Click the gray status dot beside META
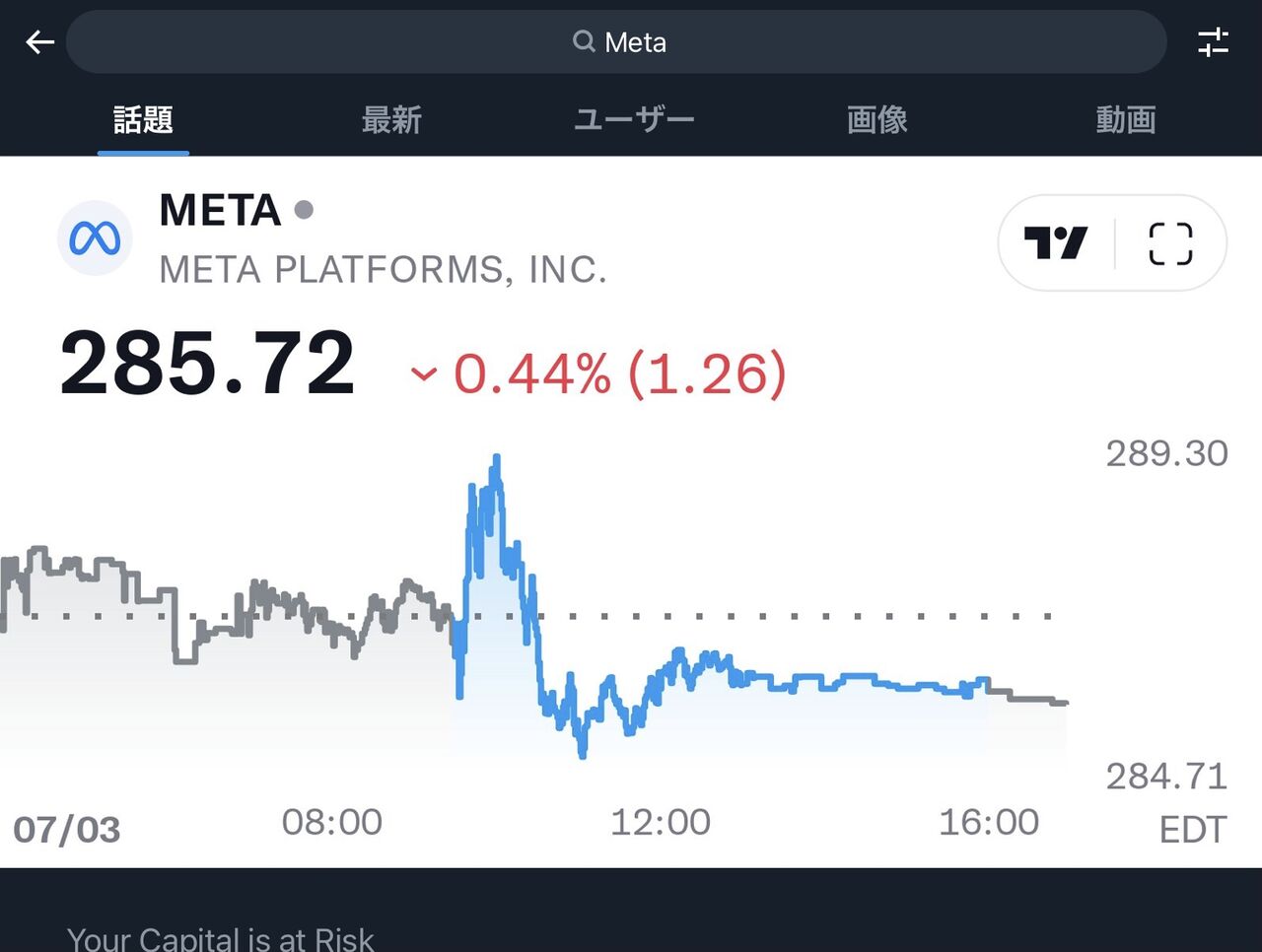 click(304, 209)
